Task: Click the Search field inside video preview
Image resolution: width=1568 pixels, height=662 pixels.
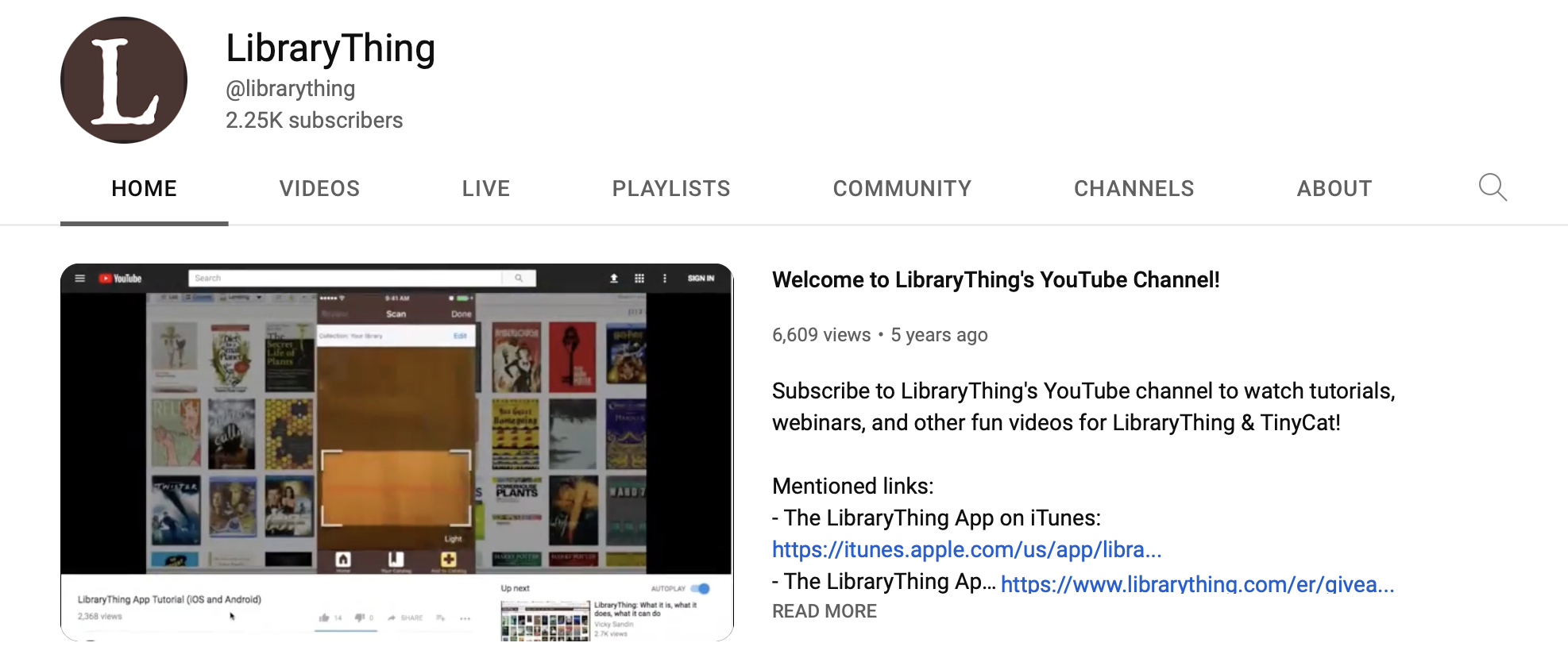Action: point(346,279)
